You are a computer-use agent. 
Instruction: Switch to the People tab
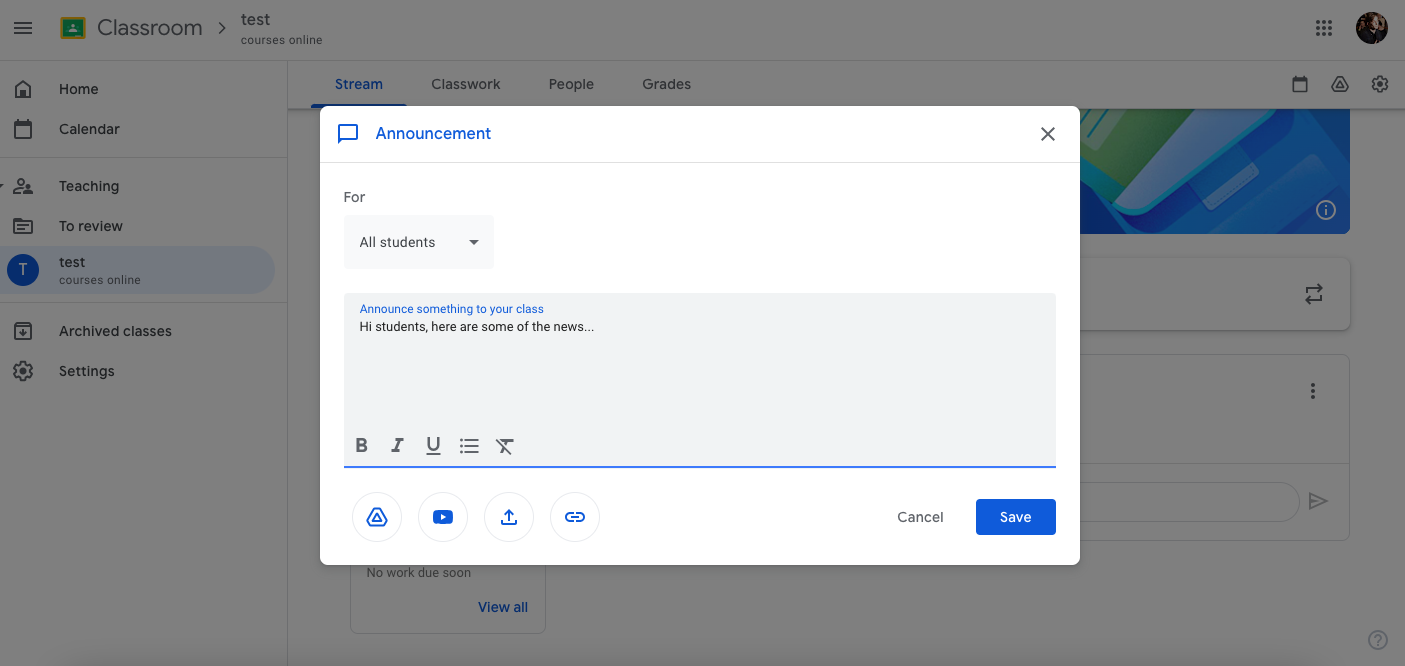click(571, 84)
